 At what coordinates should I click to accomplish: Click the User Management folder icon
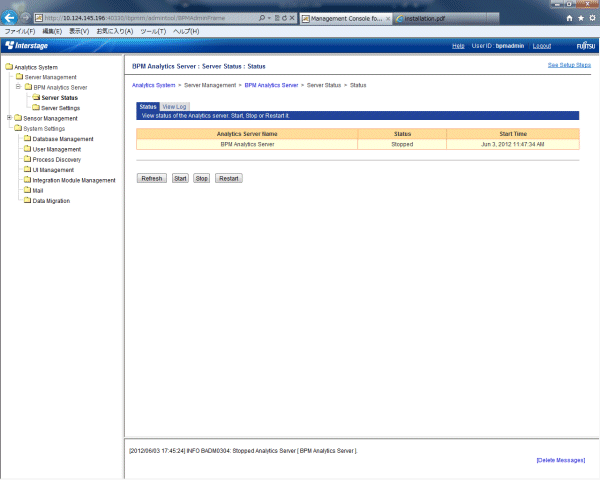27,149
